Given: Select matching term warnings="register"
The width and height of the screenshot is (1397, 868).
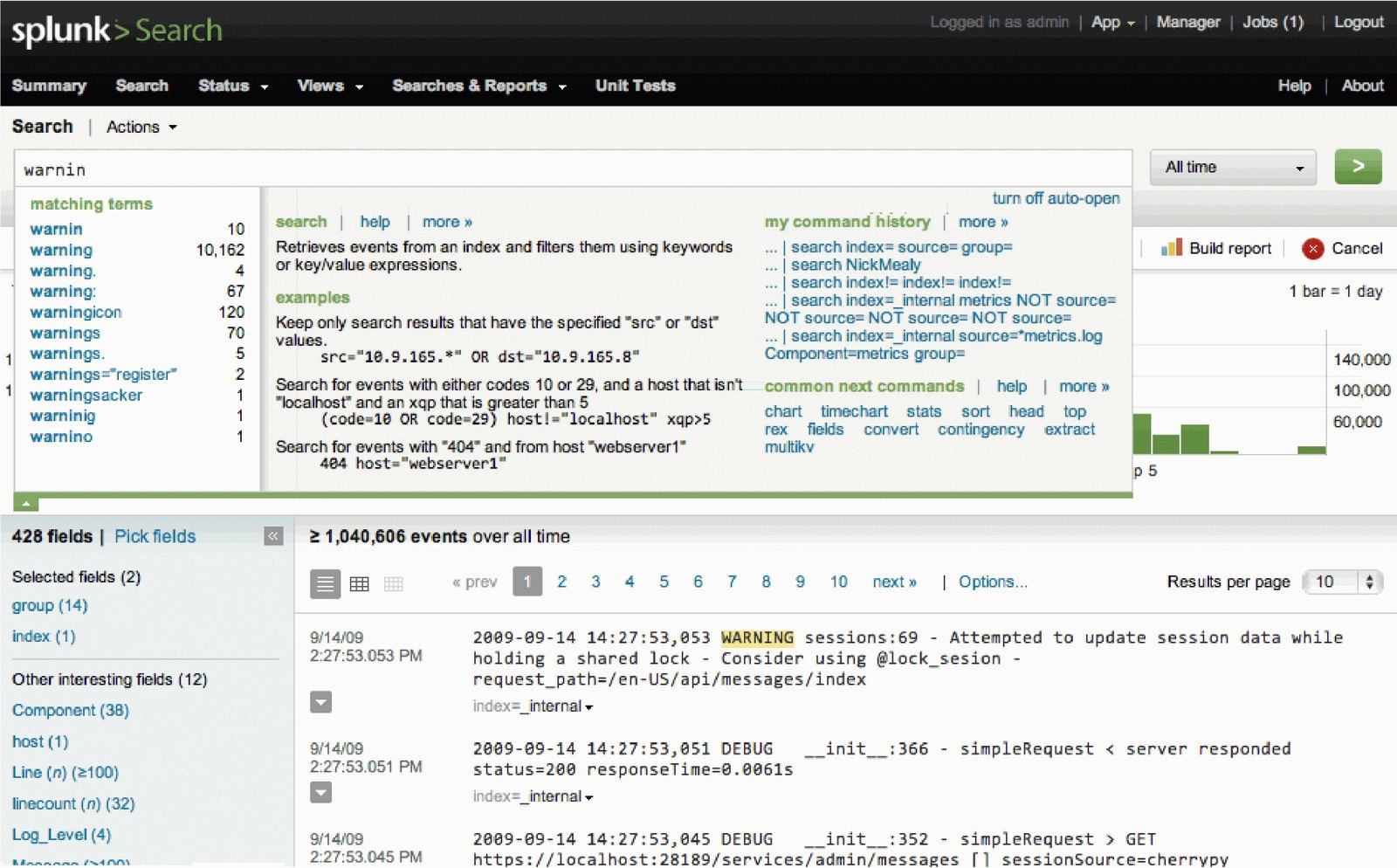Looking at the screenshot, I should pyautogui.click(x=103, y=375).
